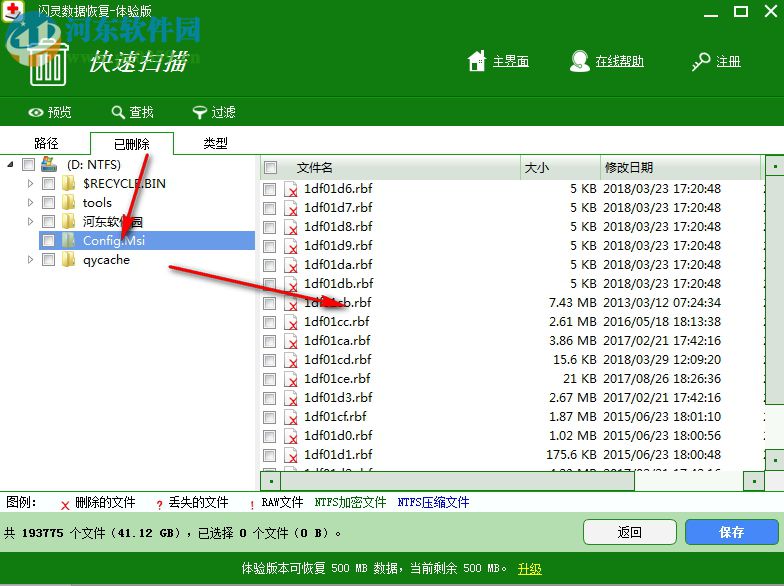Check the Config.Msi folder checkbox

(48, 240)
